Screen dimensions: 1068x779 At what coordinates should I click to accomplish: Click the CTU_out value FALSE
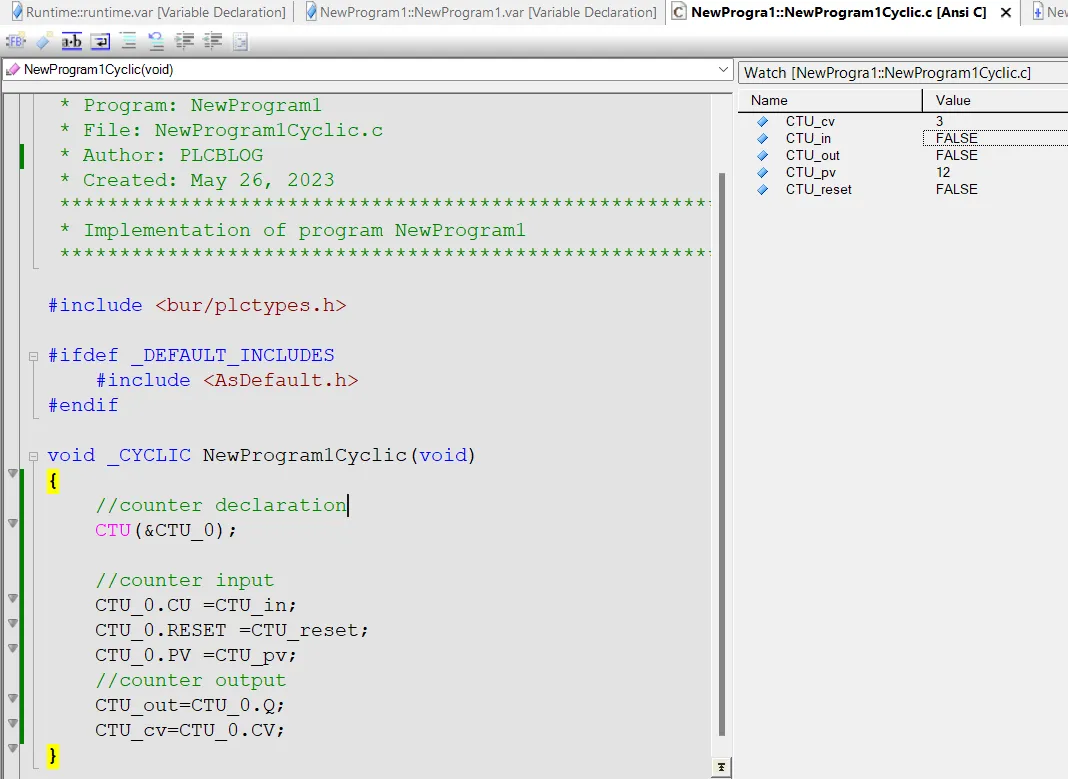(956, 155)
